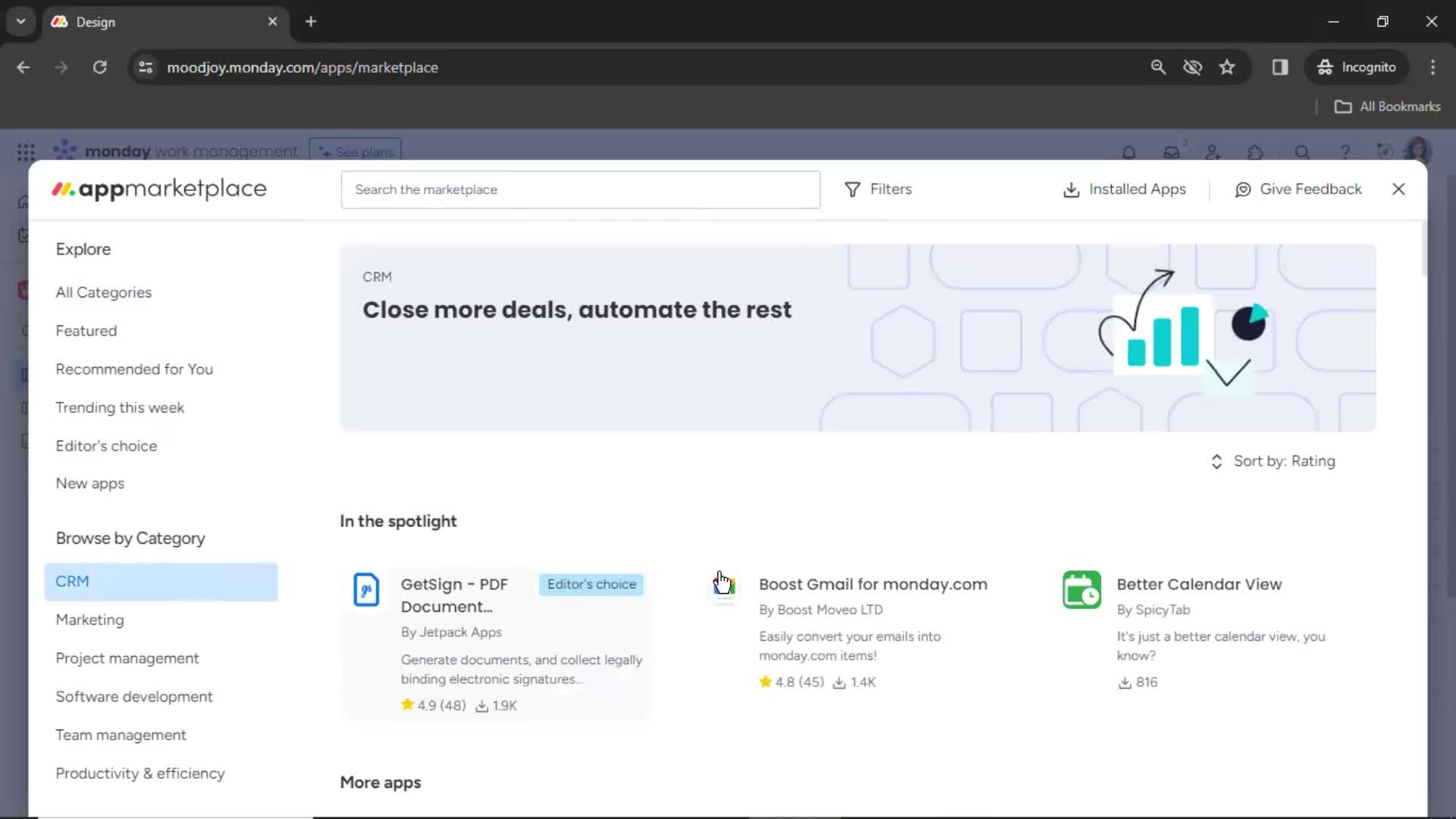Open Recommended for You list
1456x819 pixels.
click(134, 369)
